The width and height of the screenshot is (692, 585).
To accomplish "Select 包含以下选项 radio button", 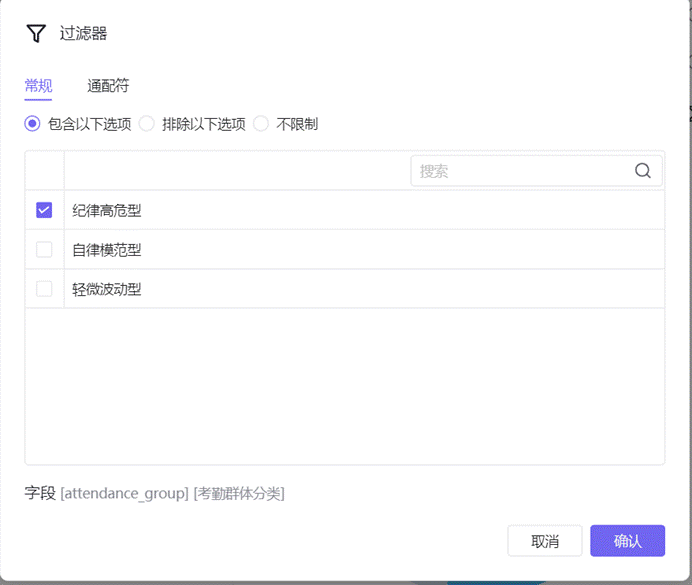I will [x=32, y=124].
